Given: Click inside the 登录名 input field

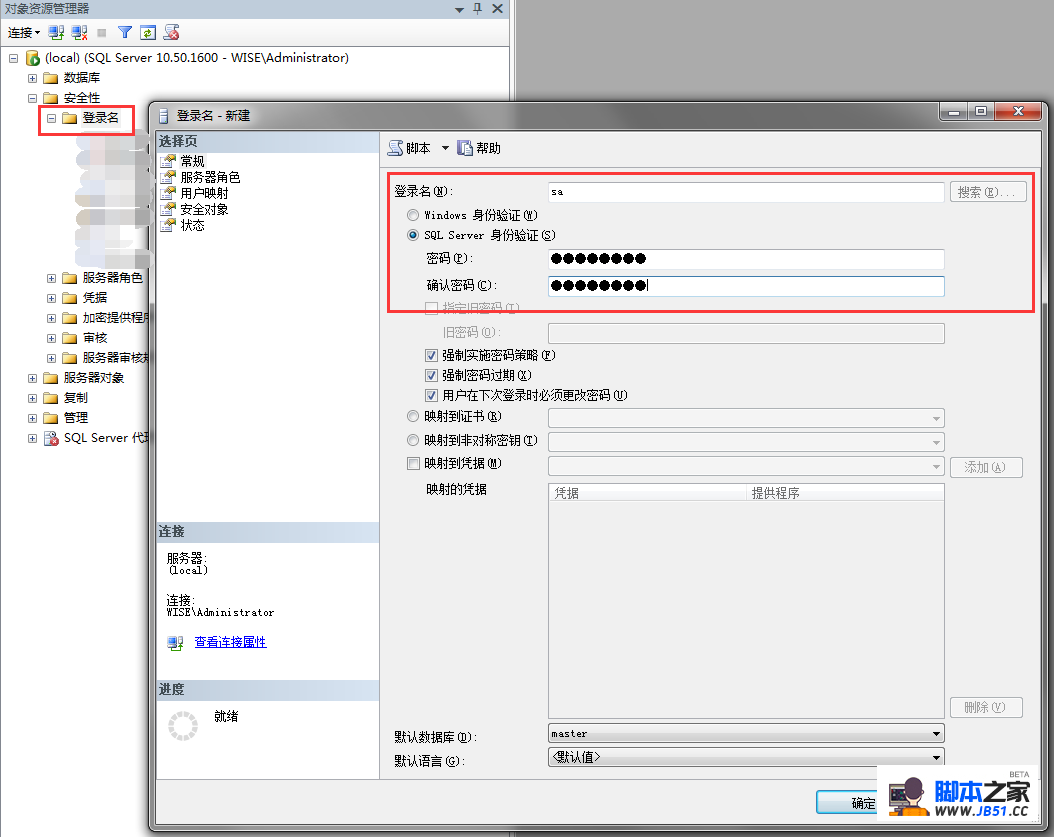Looking at the screenshot, I should point(745,191).
